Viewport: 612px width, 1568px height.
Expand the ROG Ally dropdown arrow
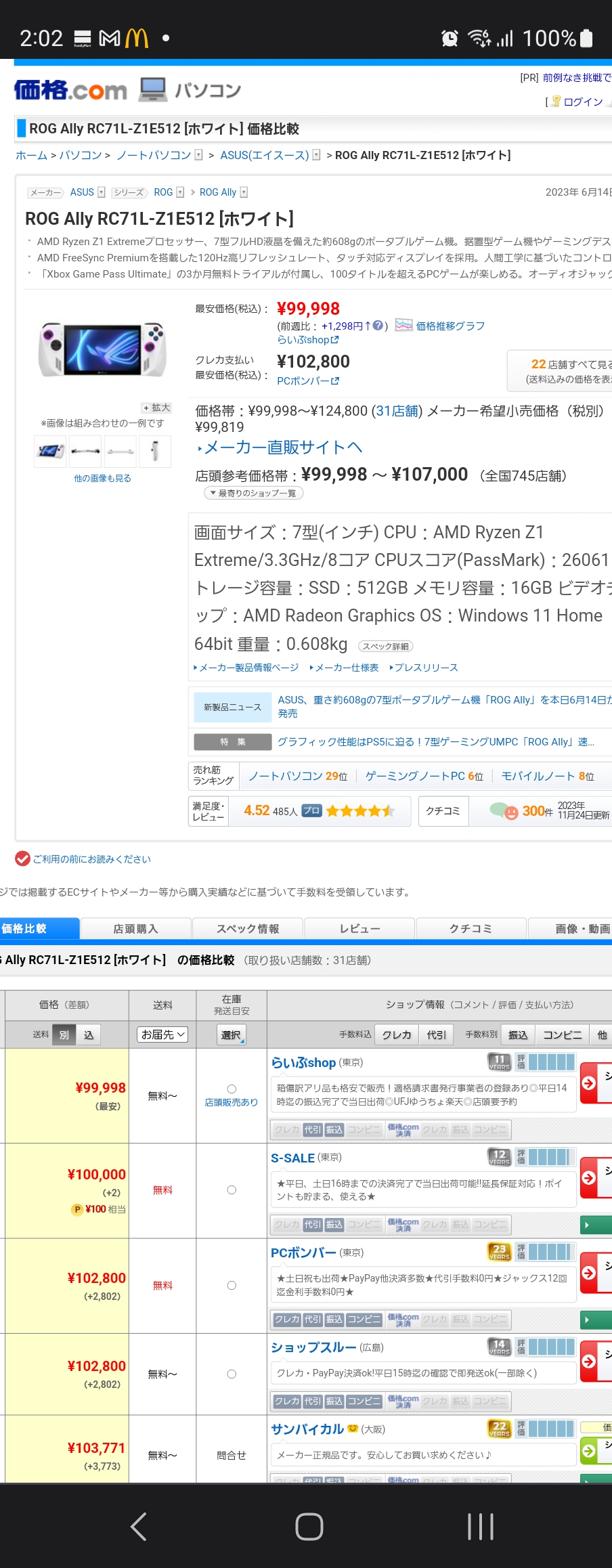coord(244,192)
